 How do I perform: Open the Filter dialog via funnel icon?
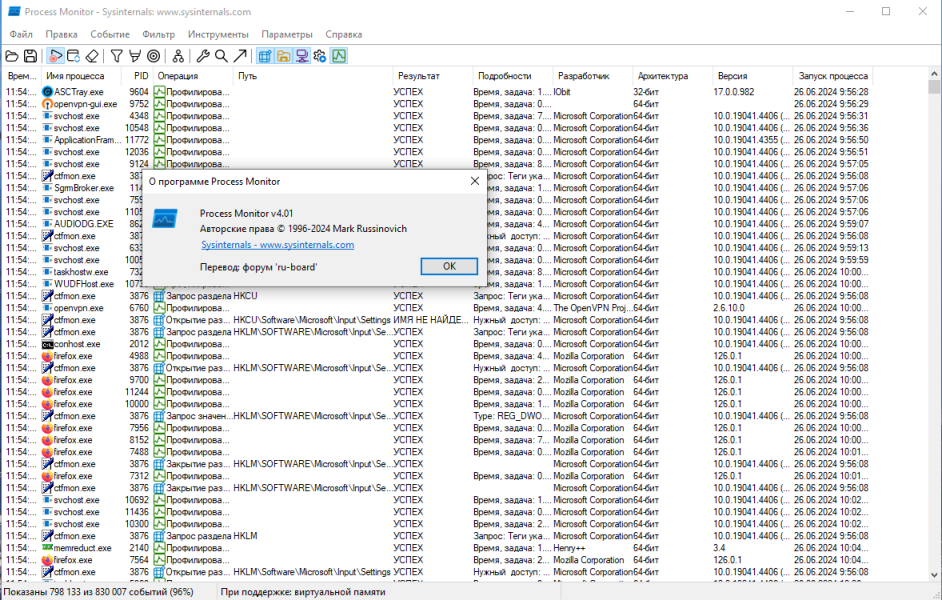[x=117, y=56]
